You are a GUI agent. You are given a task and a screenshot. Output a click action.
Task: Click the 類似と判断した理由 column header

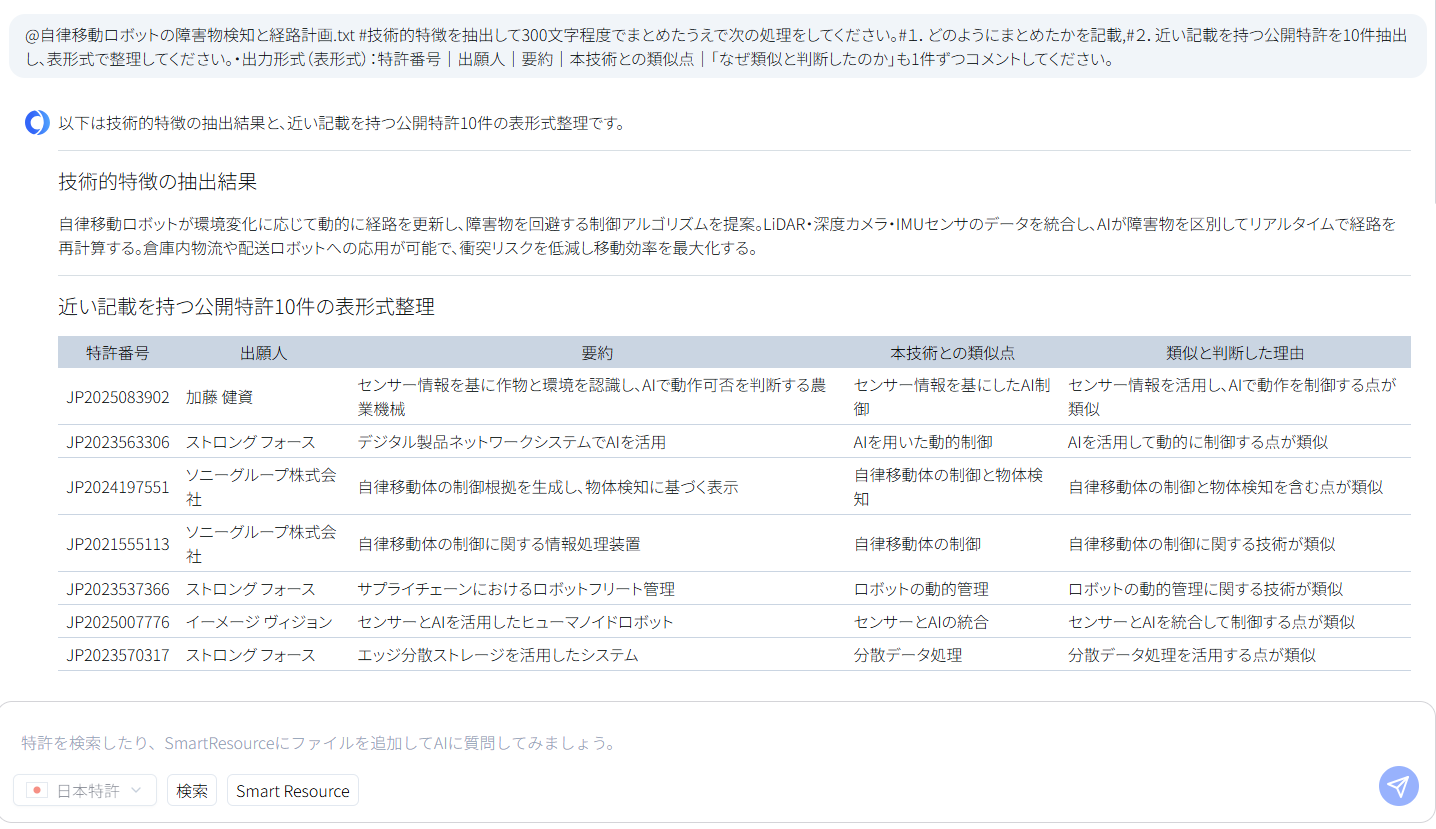[1234, 353]
